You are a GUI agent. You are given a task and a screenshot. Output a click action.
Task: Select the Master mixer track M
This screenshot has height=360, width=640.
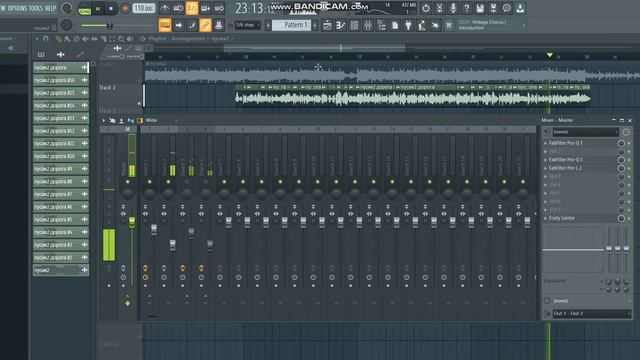tap(127, 129)
